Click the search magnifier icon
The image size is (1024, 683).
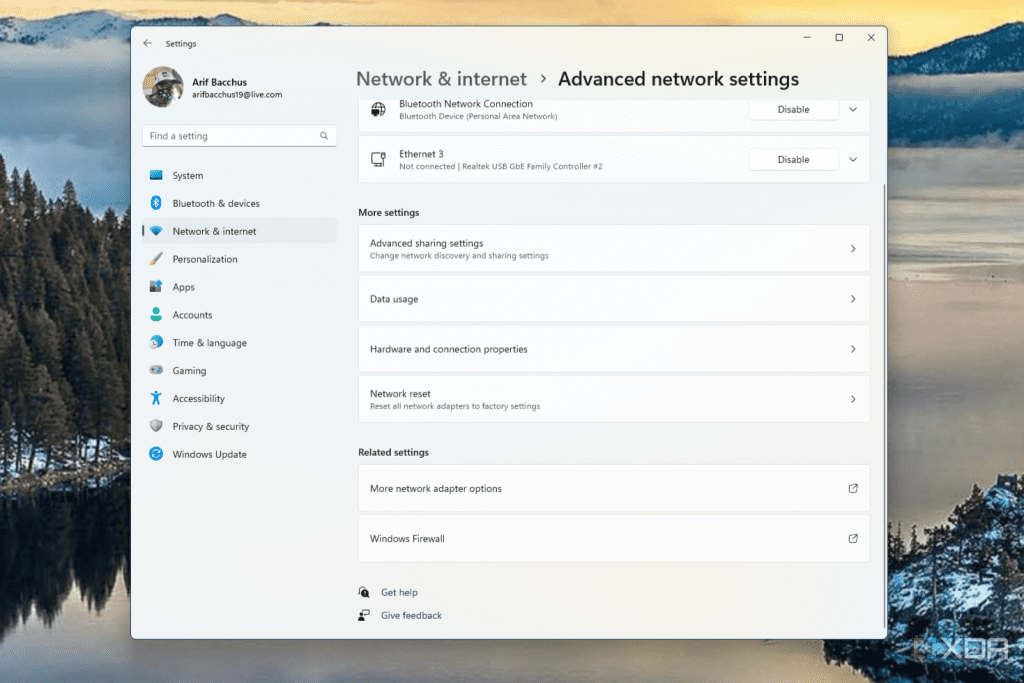coord(324,136)
